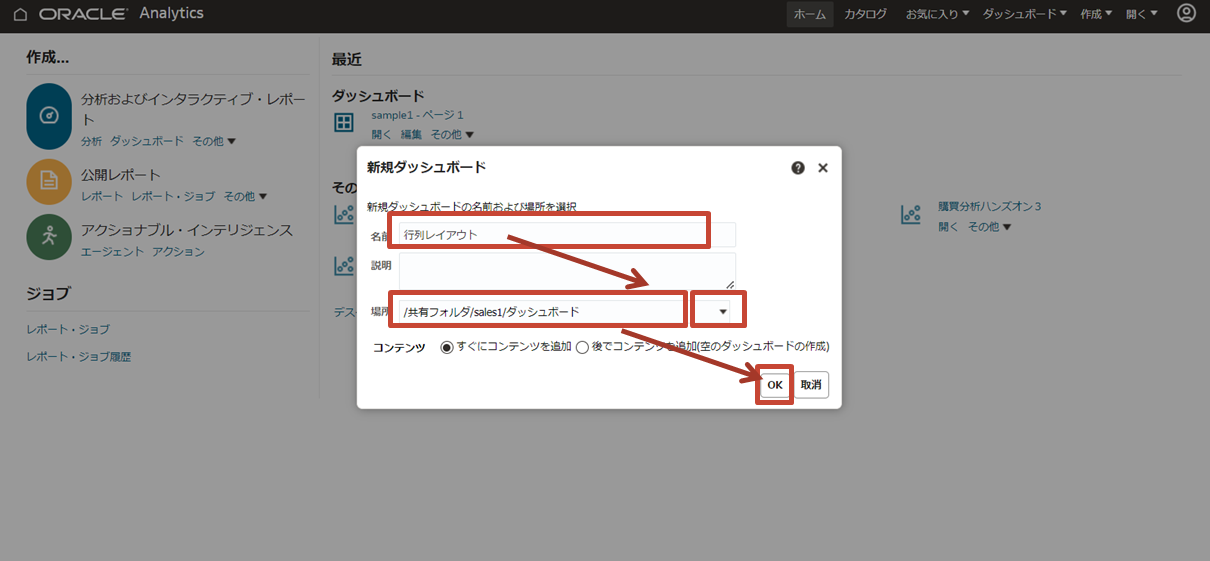Click the レポート link under 公開レポート
The image size is (1210, 561).
(102, 196)
